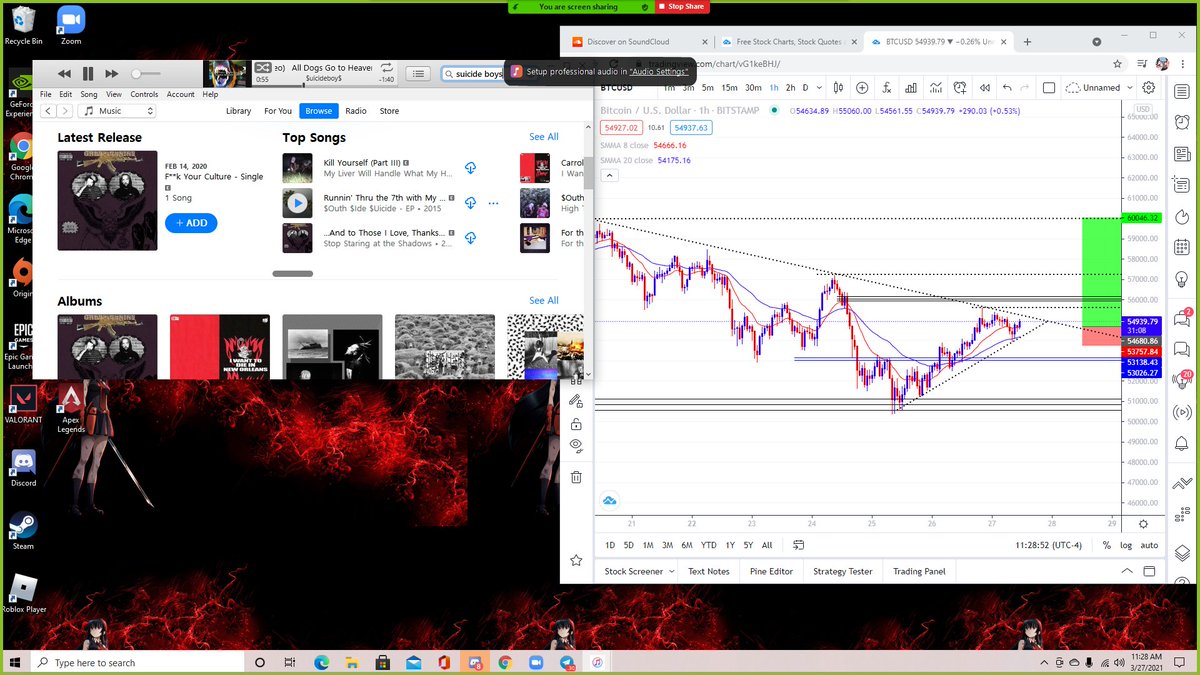Image resolution: width=1200 pixels, height=675 pixels.
Task: Open financials bar chart icon
Action: tap(911, 88)
